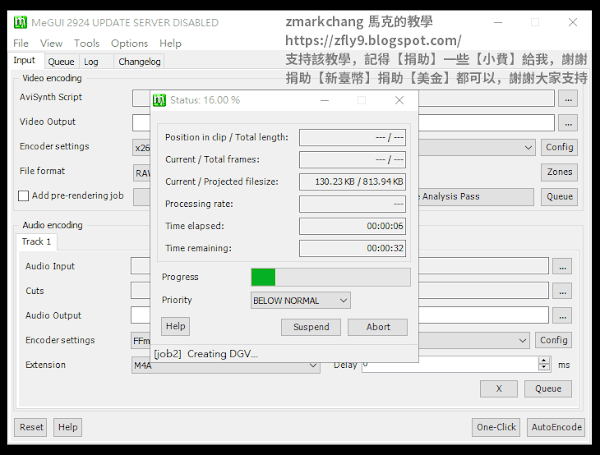Viewport: 600px width, 455px height.
Task: Expand the audio Encoder settings dropdown
Action: [523, 340]
